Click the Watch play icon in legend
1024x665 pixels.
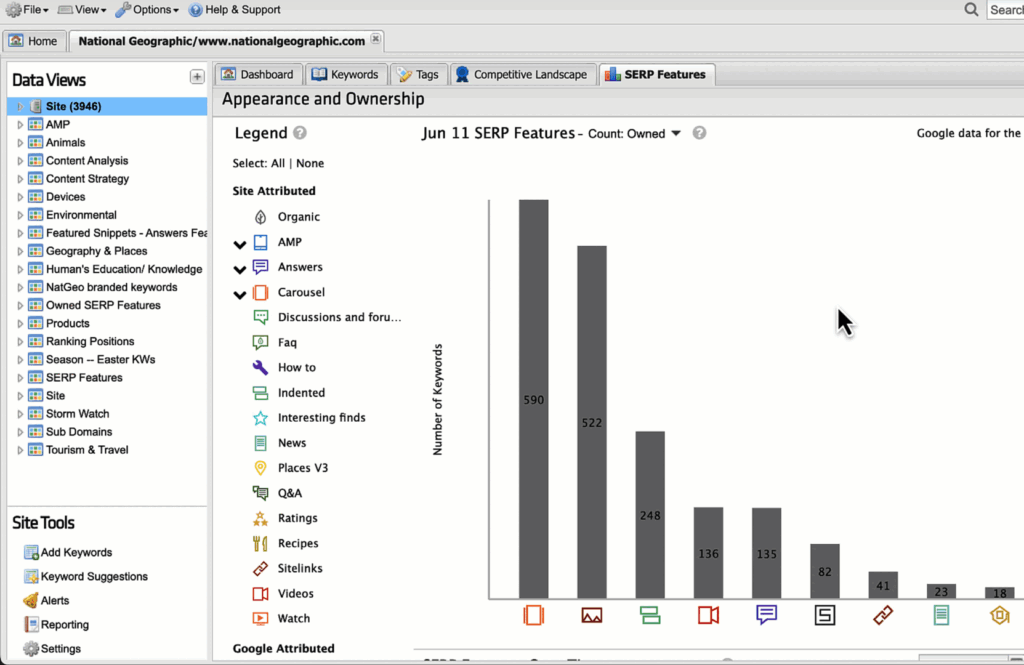tap(260, 619)
